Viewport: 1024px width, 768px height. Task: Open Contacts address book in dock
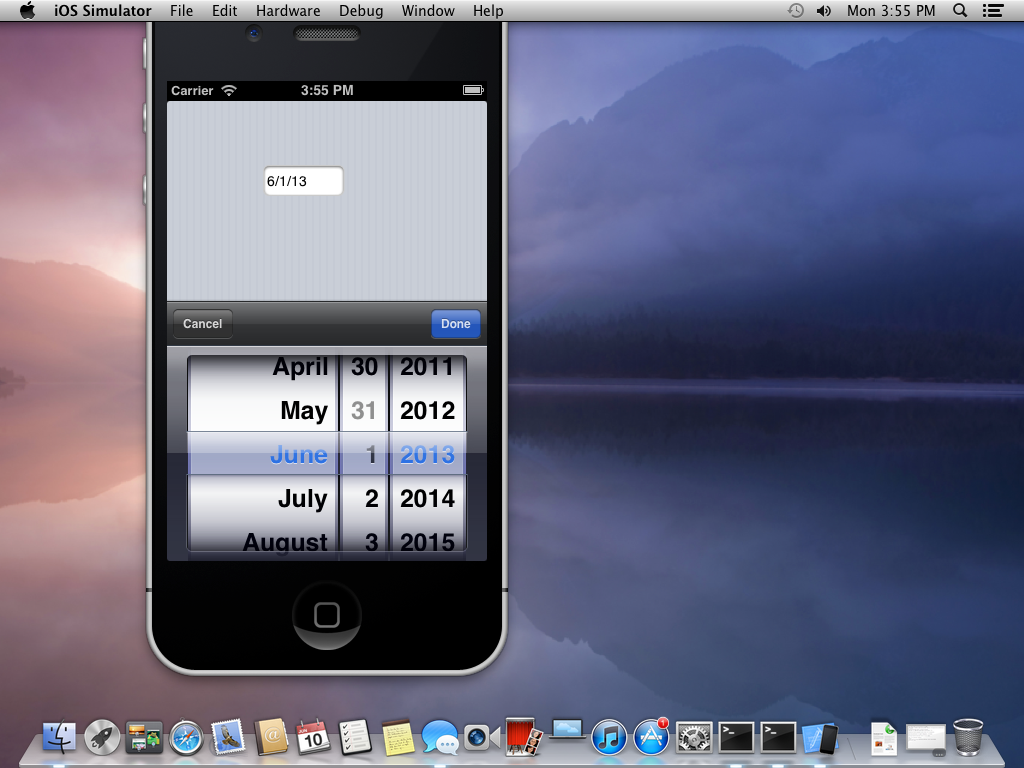point(271,737)
